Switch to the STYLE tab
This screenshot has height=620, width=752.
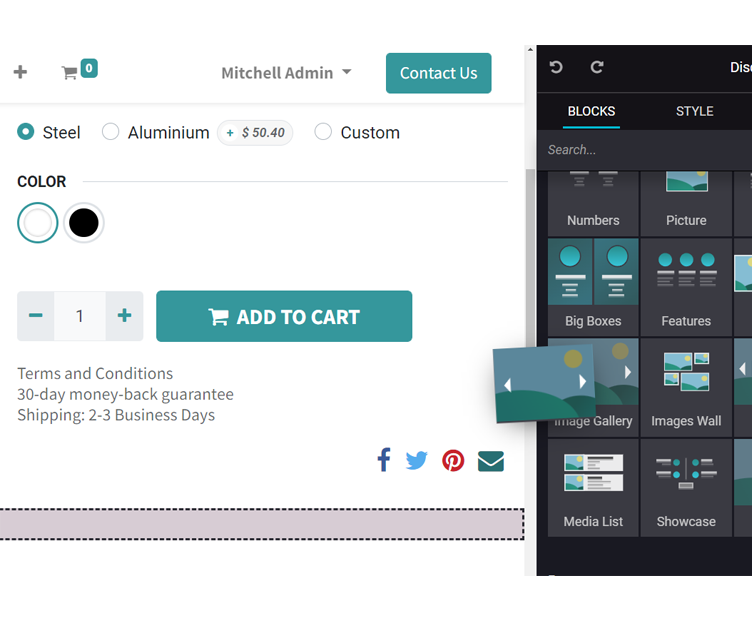(x=694, y=111)
